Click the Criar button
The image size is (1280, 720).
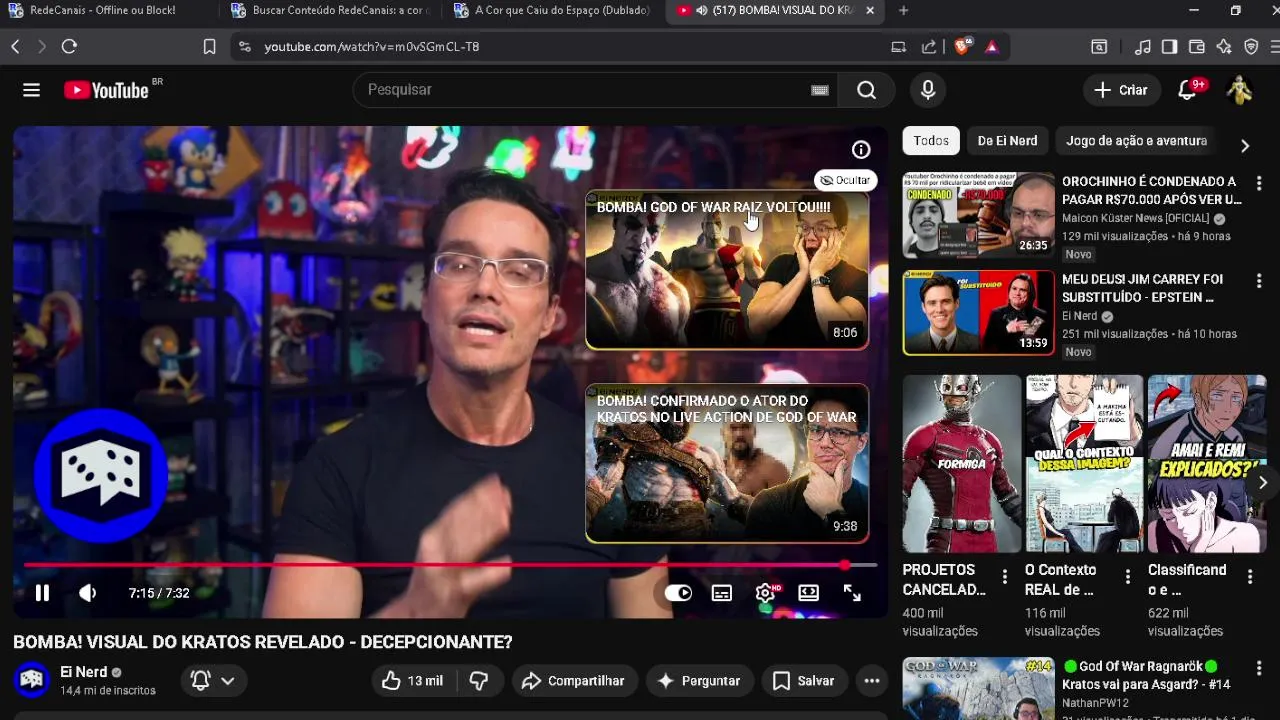pyautogui.click(x=1121, y=90)
